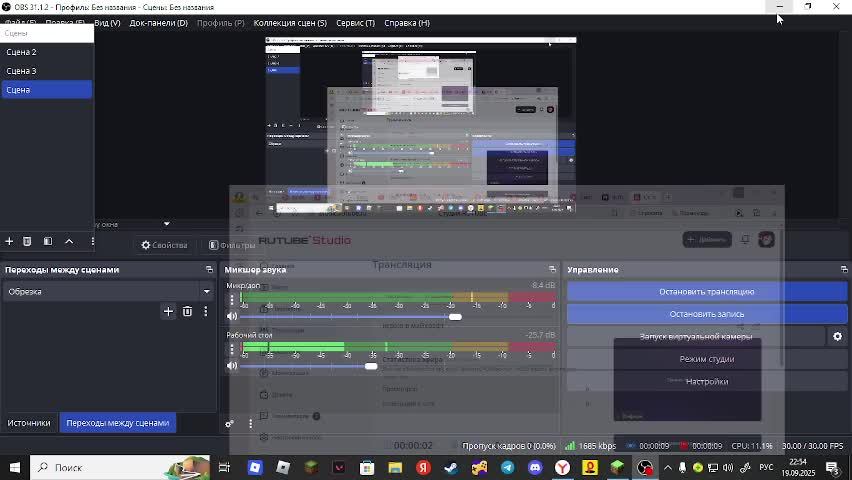Open Windows Task View

[224, 467]
